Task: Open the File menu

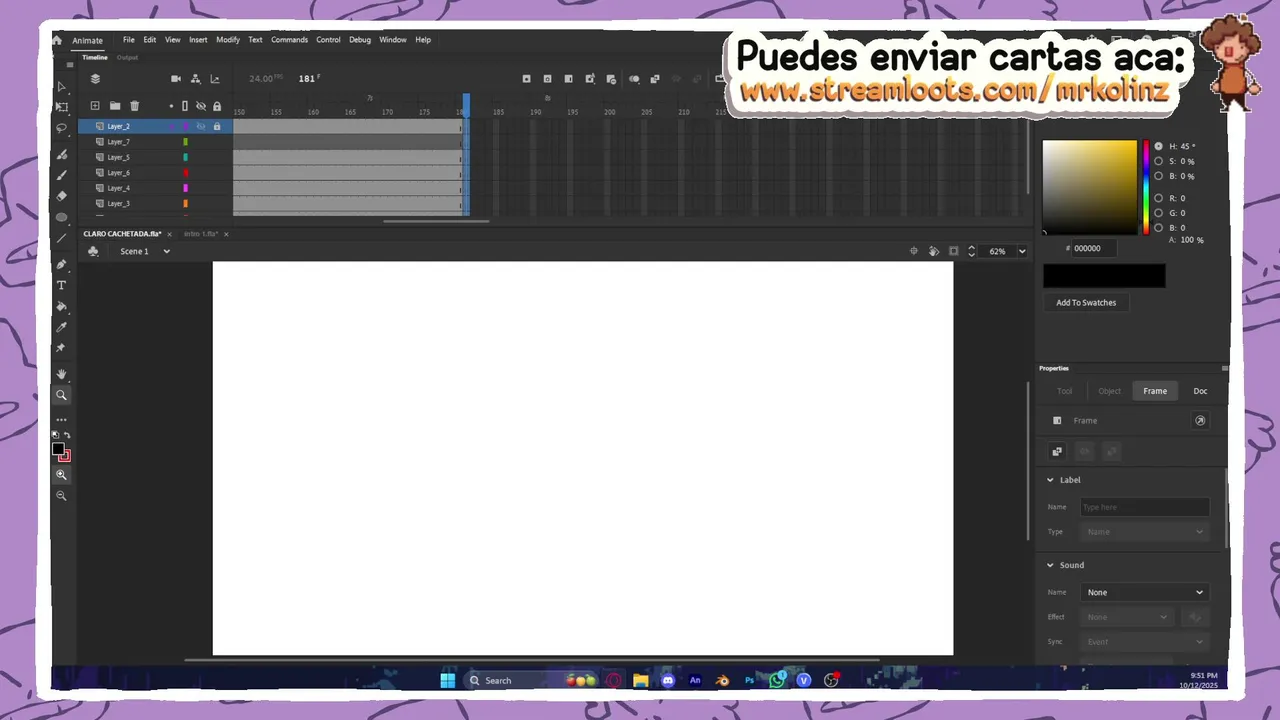Action: click(129, 40)
